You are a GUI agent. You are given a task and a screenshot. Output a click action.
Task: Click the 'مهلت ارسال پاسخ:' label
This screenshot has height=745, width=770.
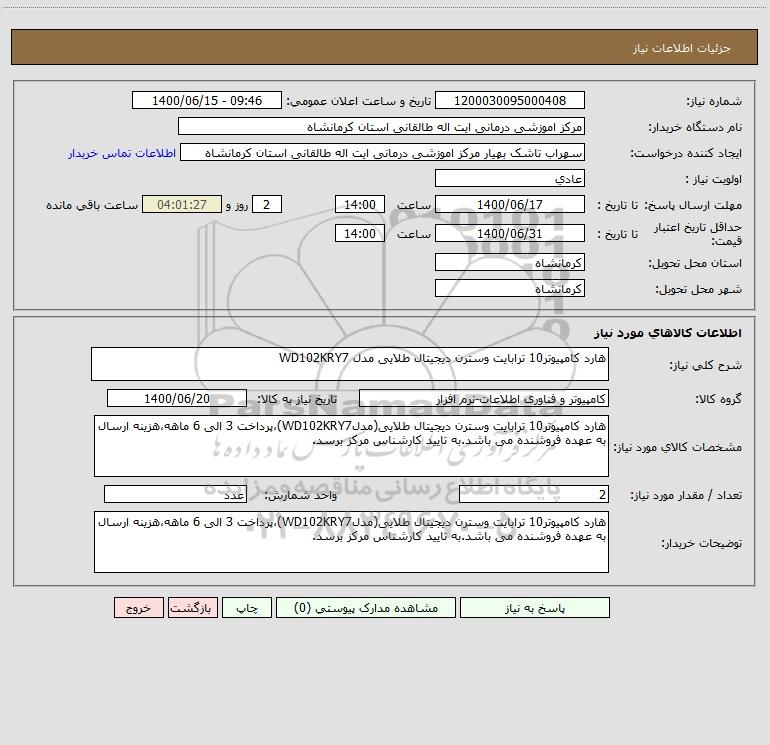coord(693,205)
